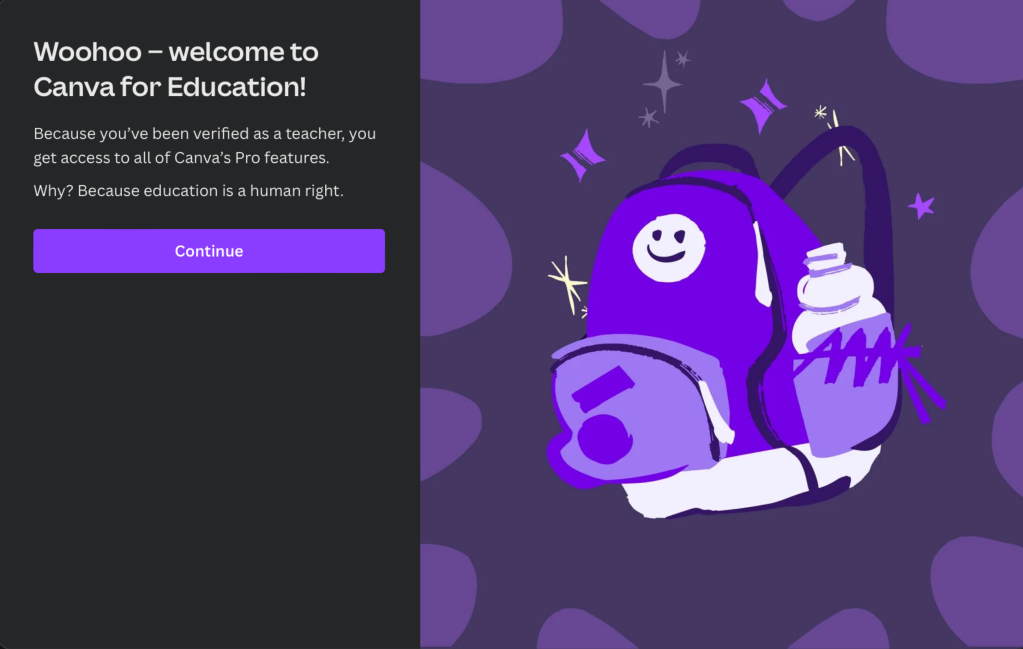Click the purple sparkle at the backpack's upper left
Image resolution: width=1023 pixels, height=649 pixels.
click(582, 155)
